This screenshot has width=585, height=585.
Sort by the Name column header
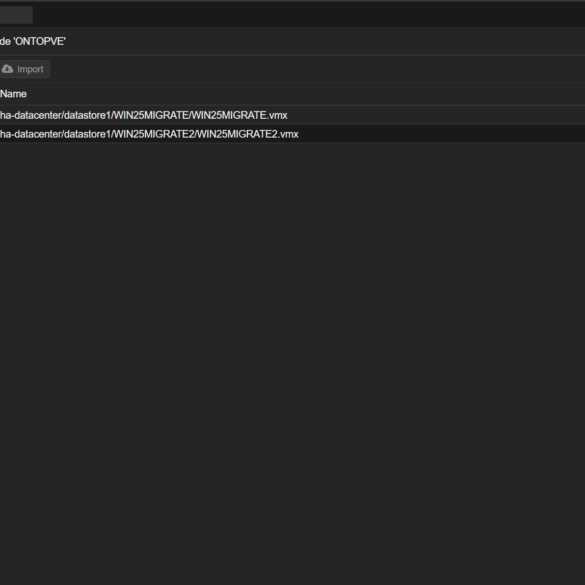[13, 94]
